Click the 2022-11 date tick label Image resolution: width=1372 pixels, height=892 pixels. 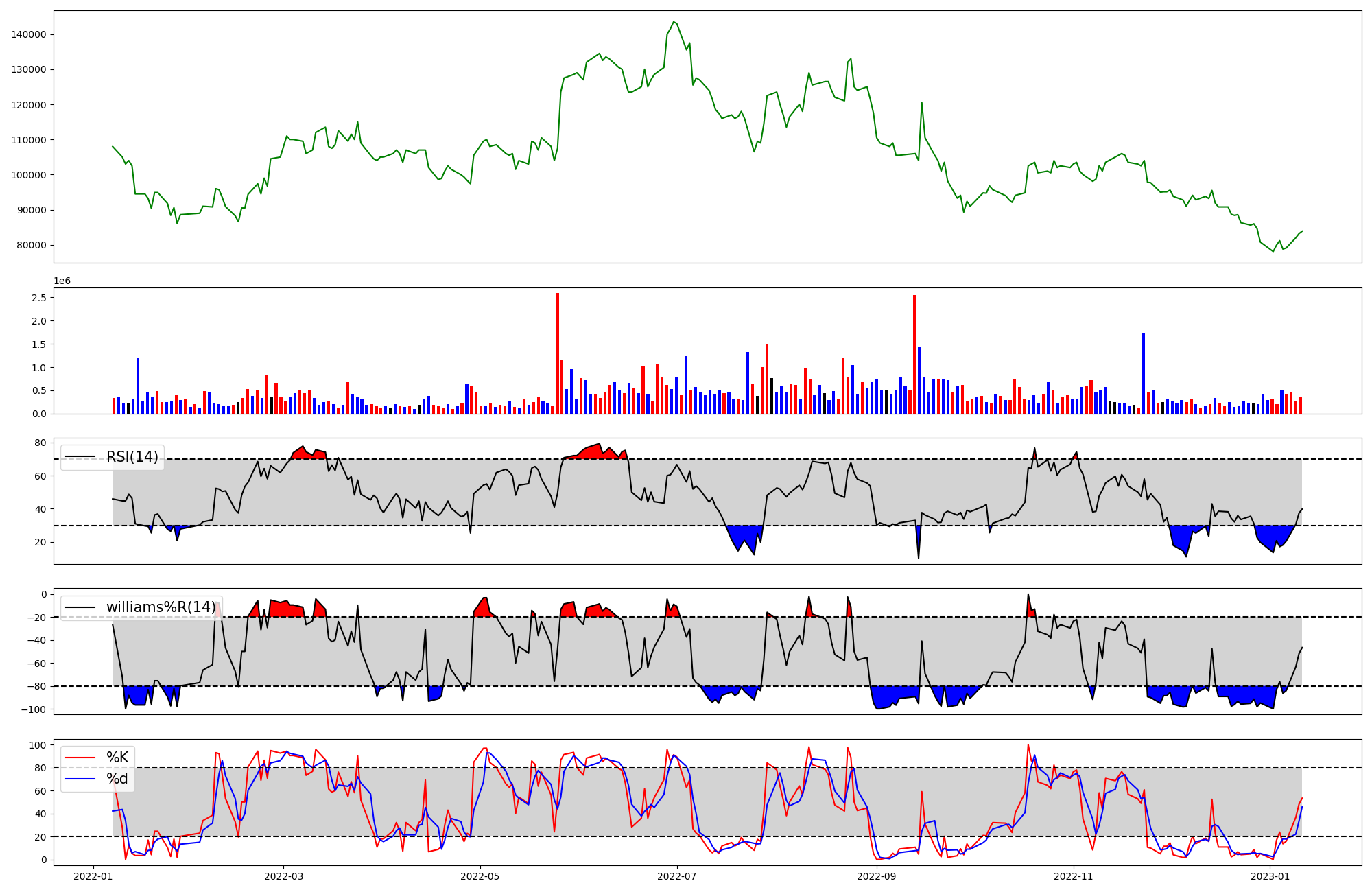1073,876
